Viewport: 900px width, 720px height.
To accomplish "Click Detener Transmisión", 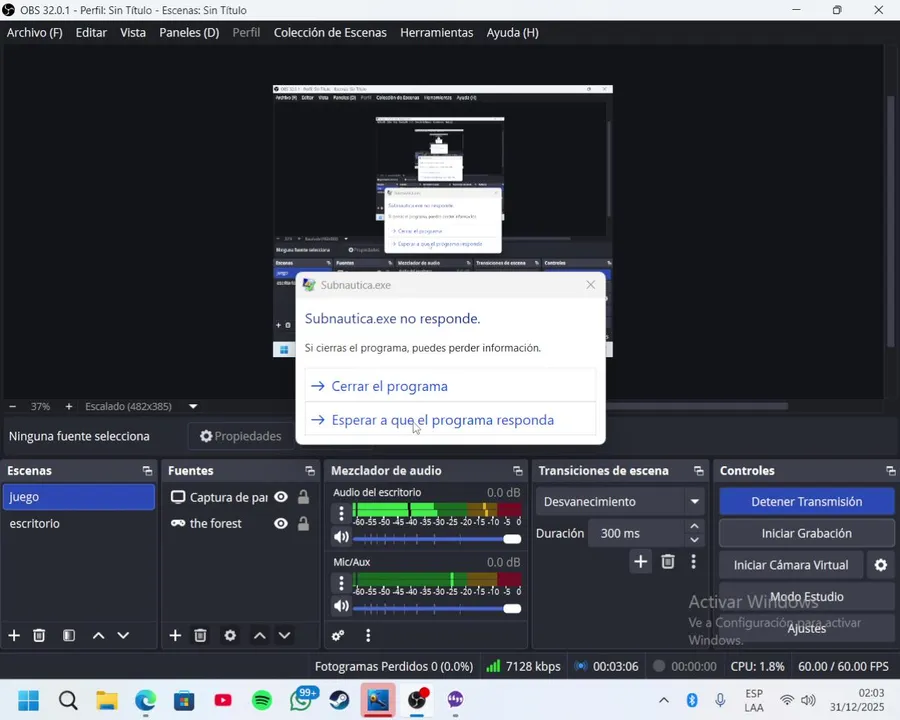I will 806,502.
